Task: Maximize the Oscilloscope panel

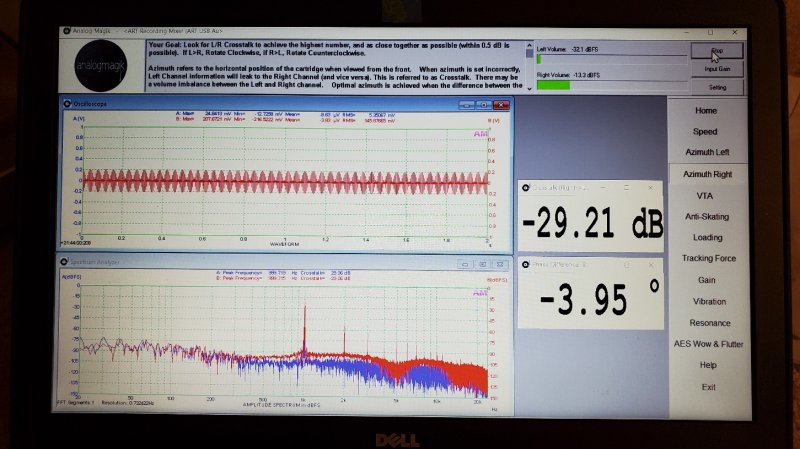Action: pos(483,105)
